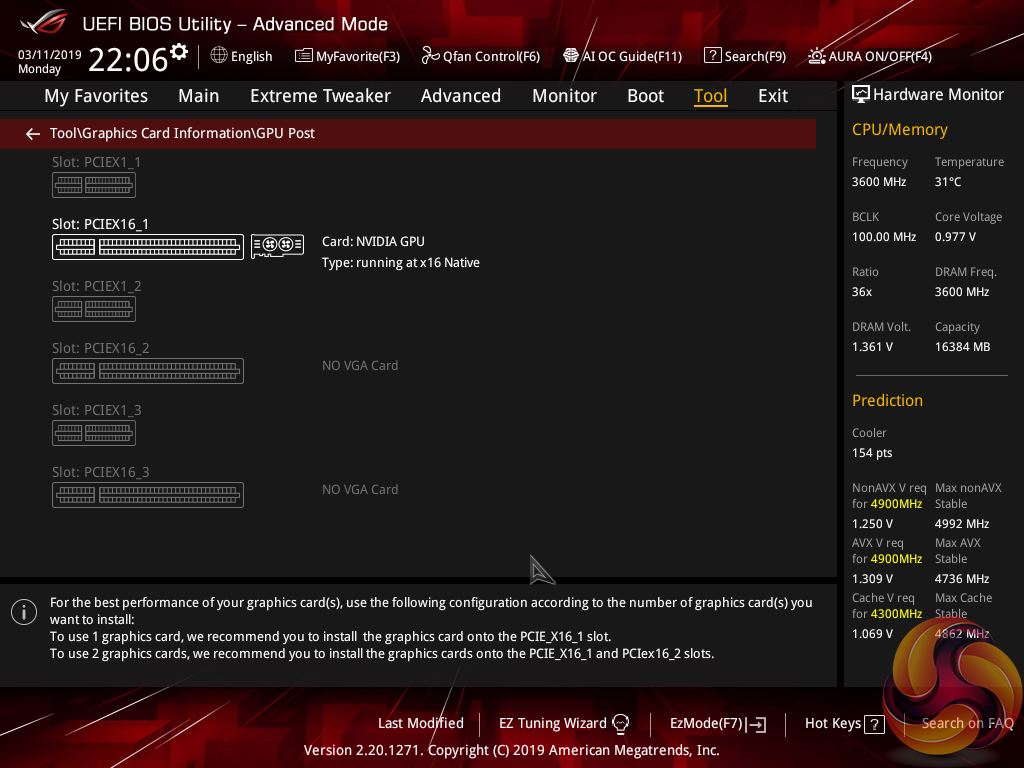Click the 'Slot: PCIEX1_3' label

[97, 410]
